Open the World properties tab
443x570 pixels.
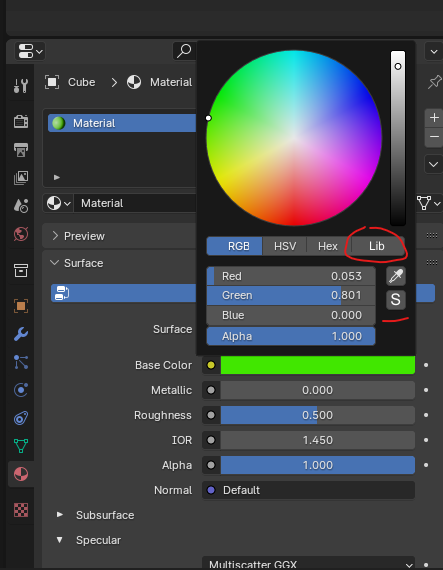(21, 234)
